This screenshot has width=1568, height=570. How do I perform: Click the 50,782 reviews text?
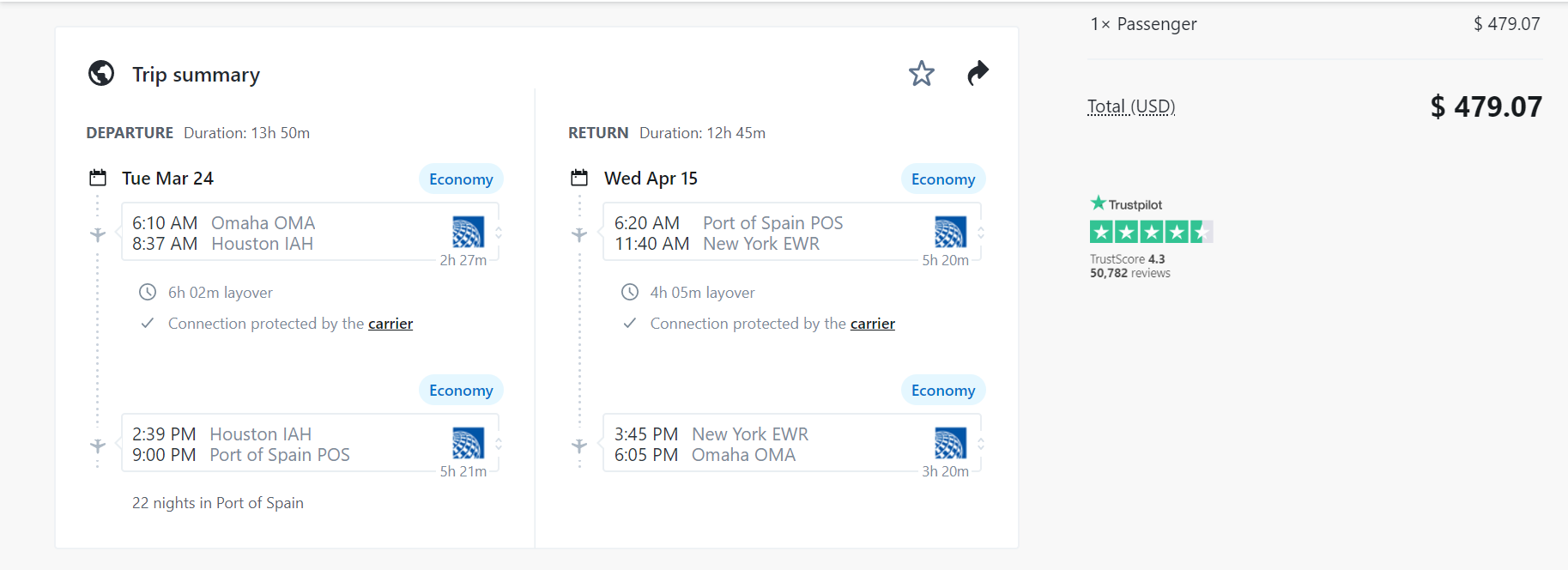click(1129, 273)
